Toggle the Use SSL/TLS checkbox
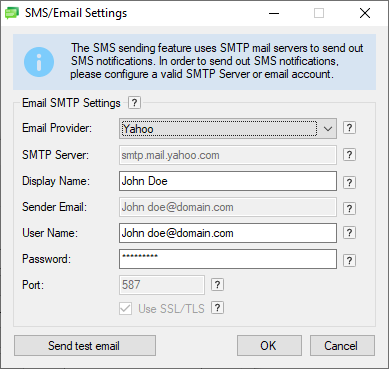389x369 pixels. 125,309
